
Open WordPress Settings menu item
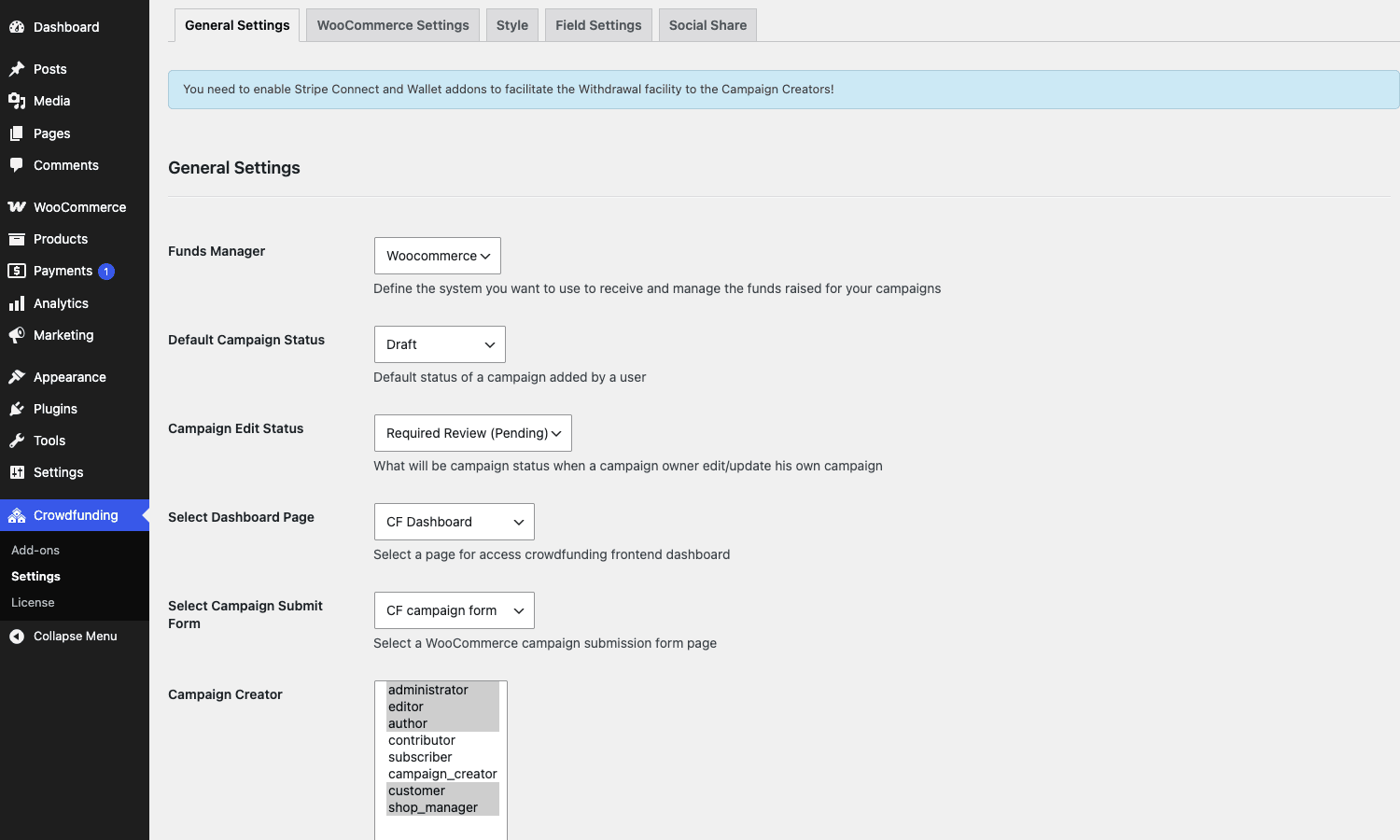75,472
